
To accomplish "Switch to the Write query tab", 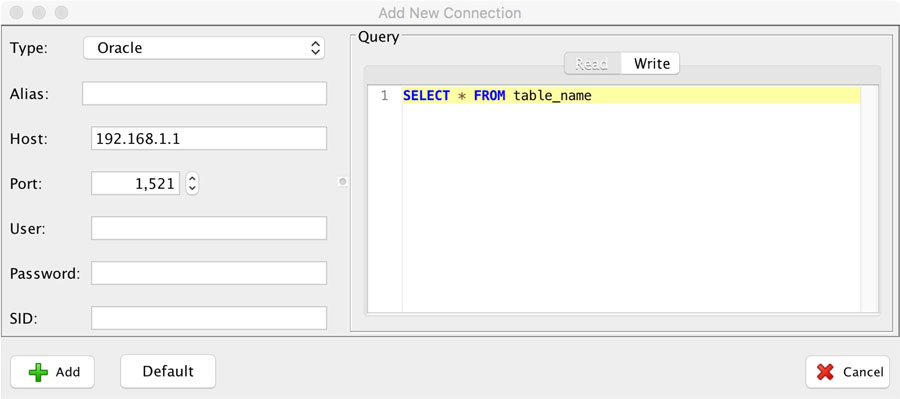I will click(651, 64).
